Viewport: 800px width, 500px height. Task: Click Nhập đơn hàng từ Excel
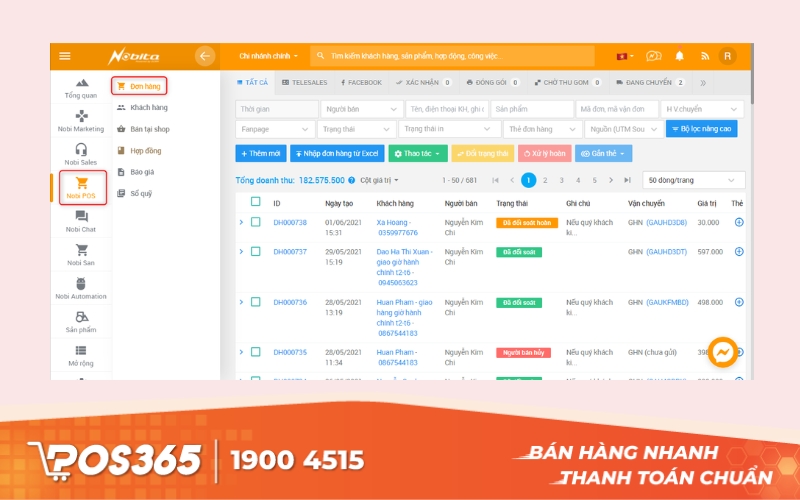coord(337,154)
